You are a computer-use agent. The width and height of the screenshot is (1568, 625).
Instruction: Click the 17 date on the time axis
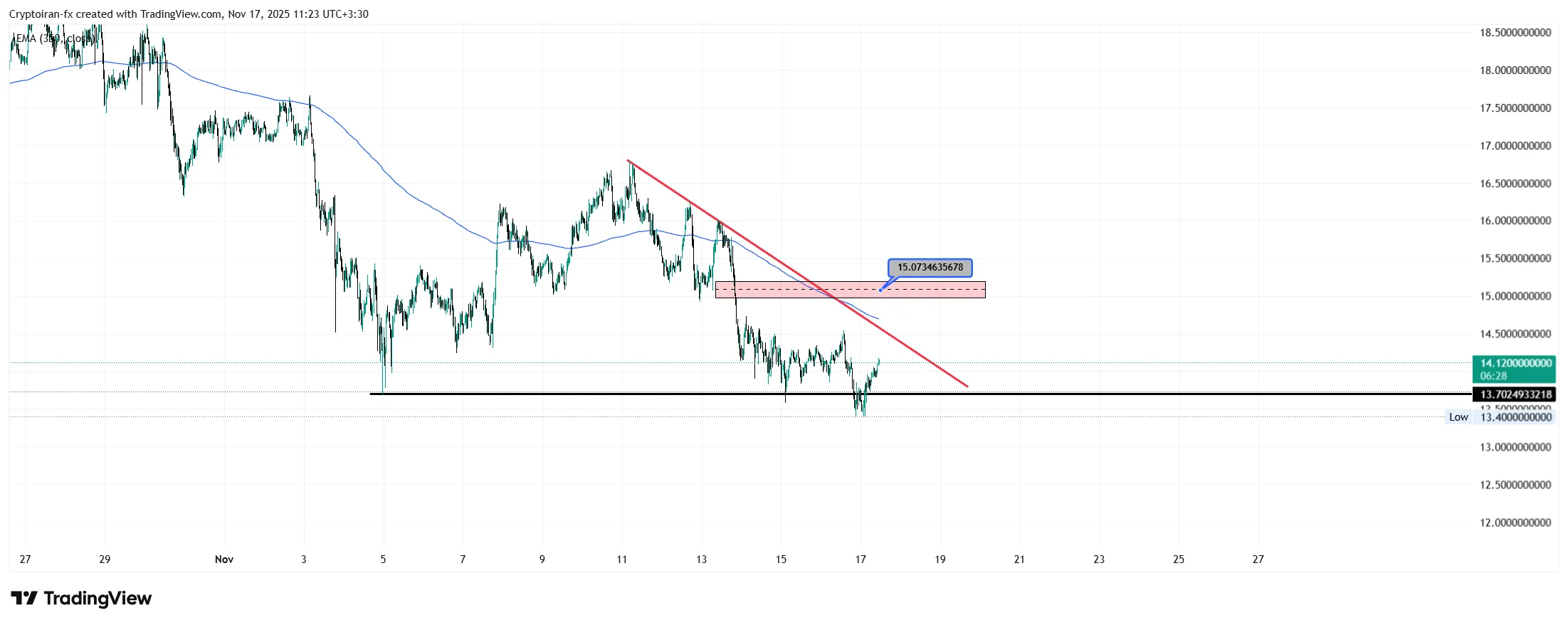point(861,560)
